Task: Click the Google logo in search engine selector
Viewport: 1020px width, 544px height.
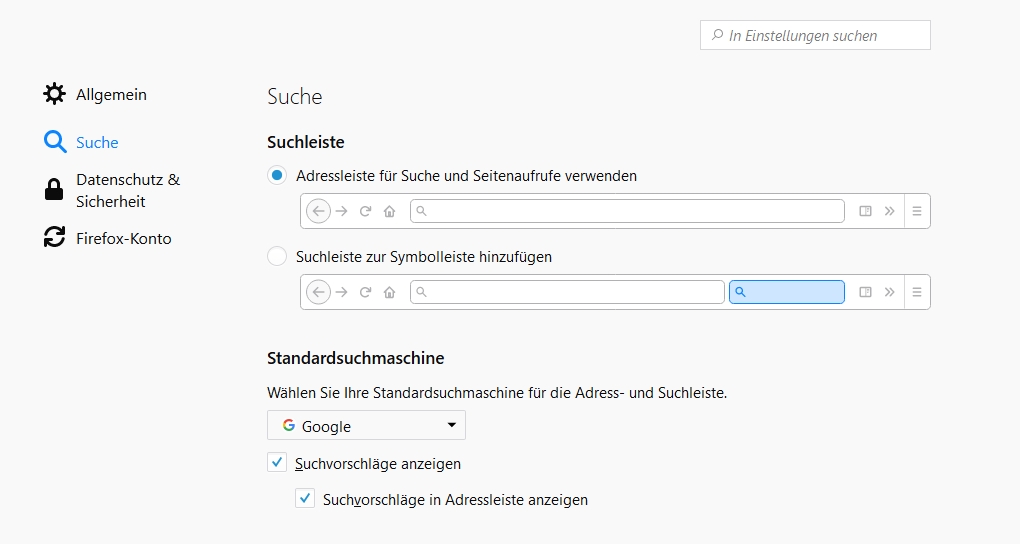Action: click(289, 426)
